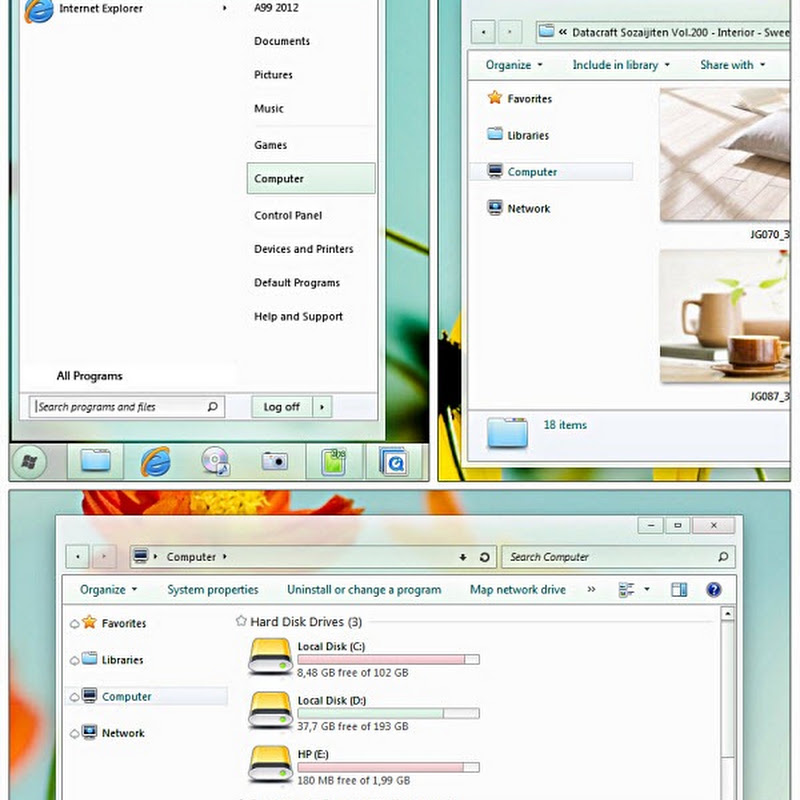Click the change view icon in Computer toolbar
Screen dimensions: 800x800
pyautogui.click(x=627, y=590)
